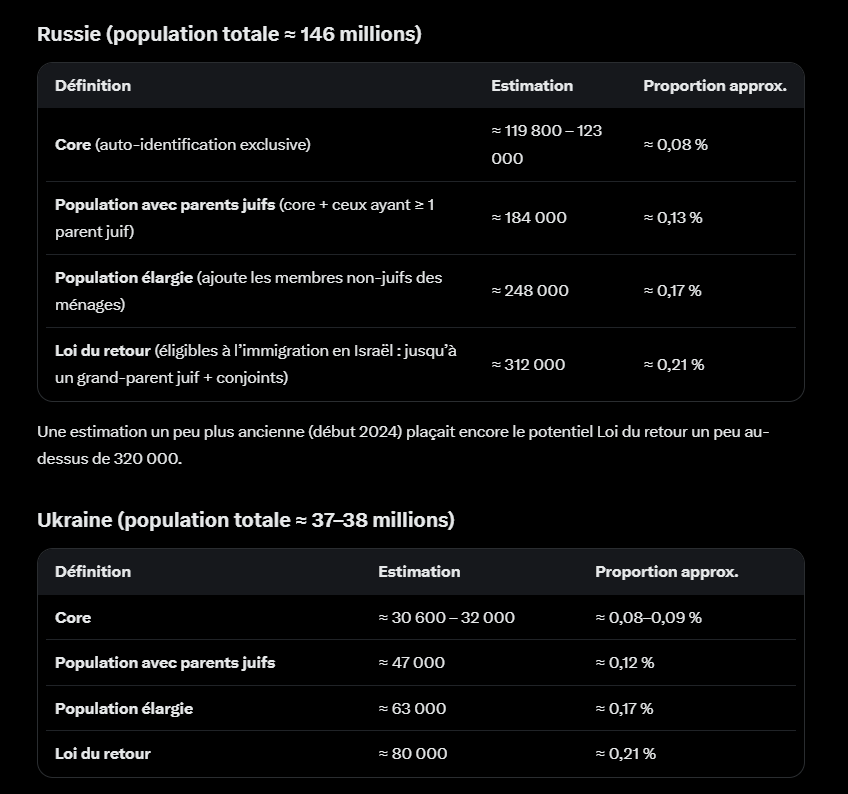Select the Définition header in the Russie table
The width and height of the screenshot is (848, 794).
pos(93,85)
